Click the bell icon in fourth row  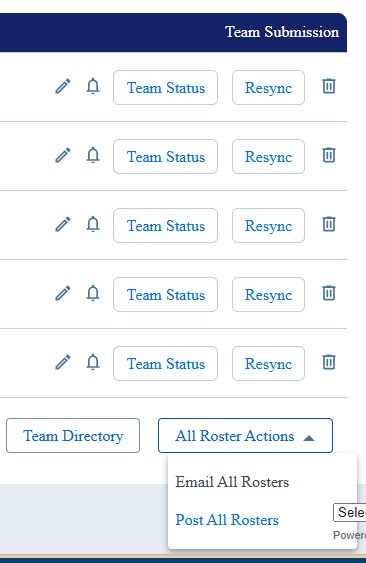[x=93, y=293]
